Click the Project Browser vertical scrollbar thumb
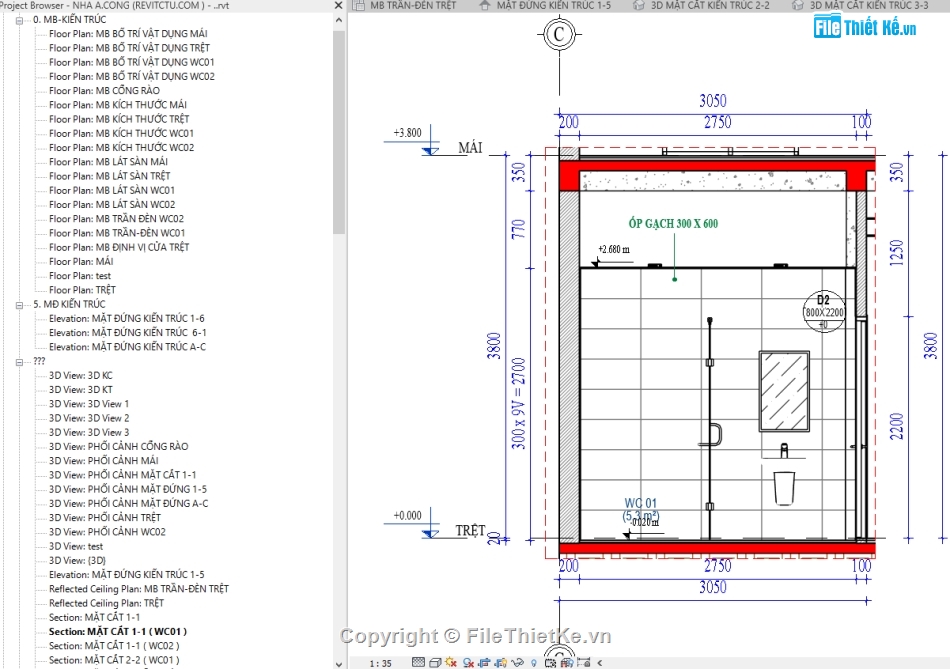Screen dimensions: 950x669 point(339,132)
